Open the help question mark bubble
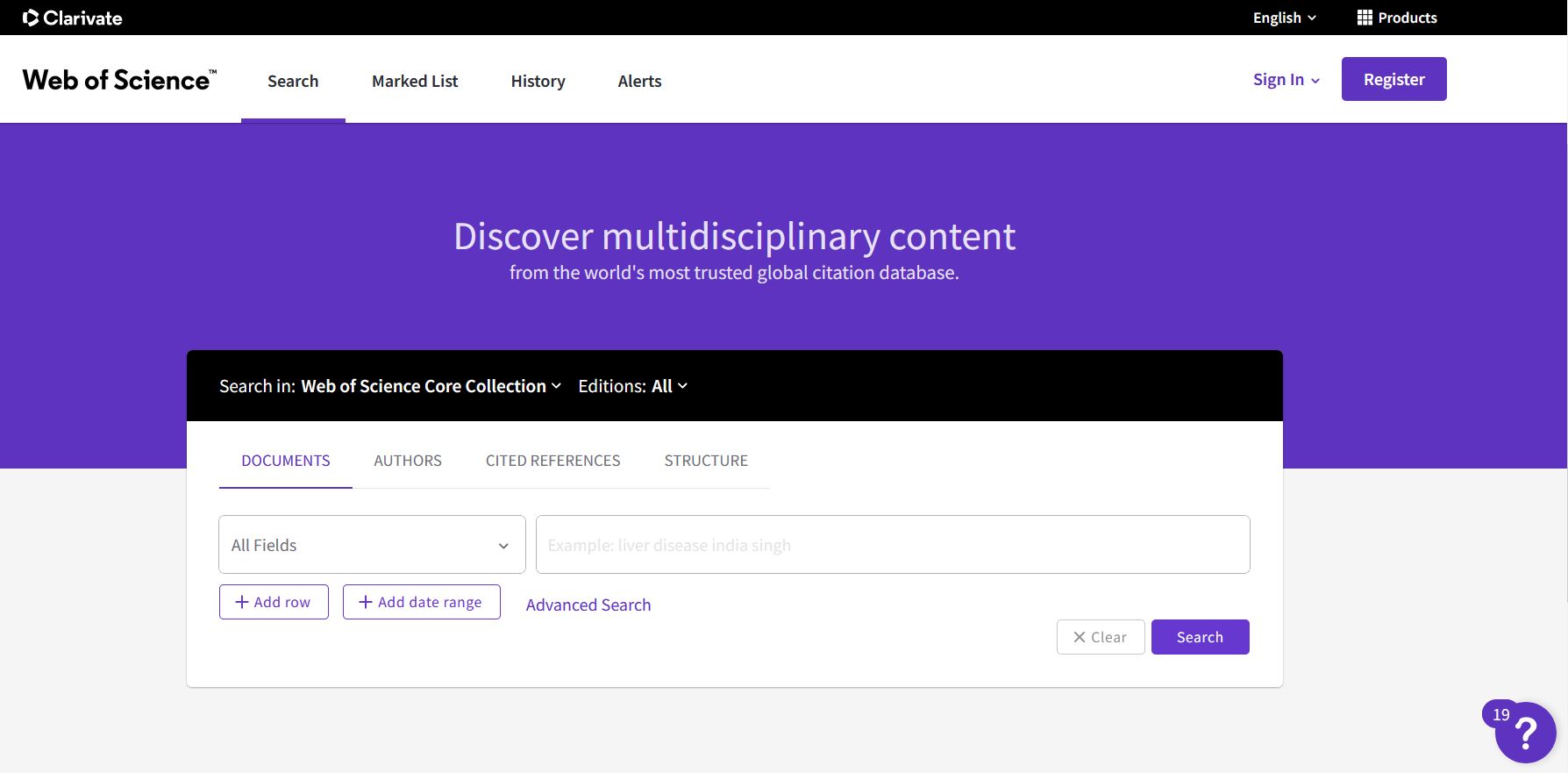 (x=1525, y=733)
